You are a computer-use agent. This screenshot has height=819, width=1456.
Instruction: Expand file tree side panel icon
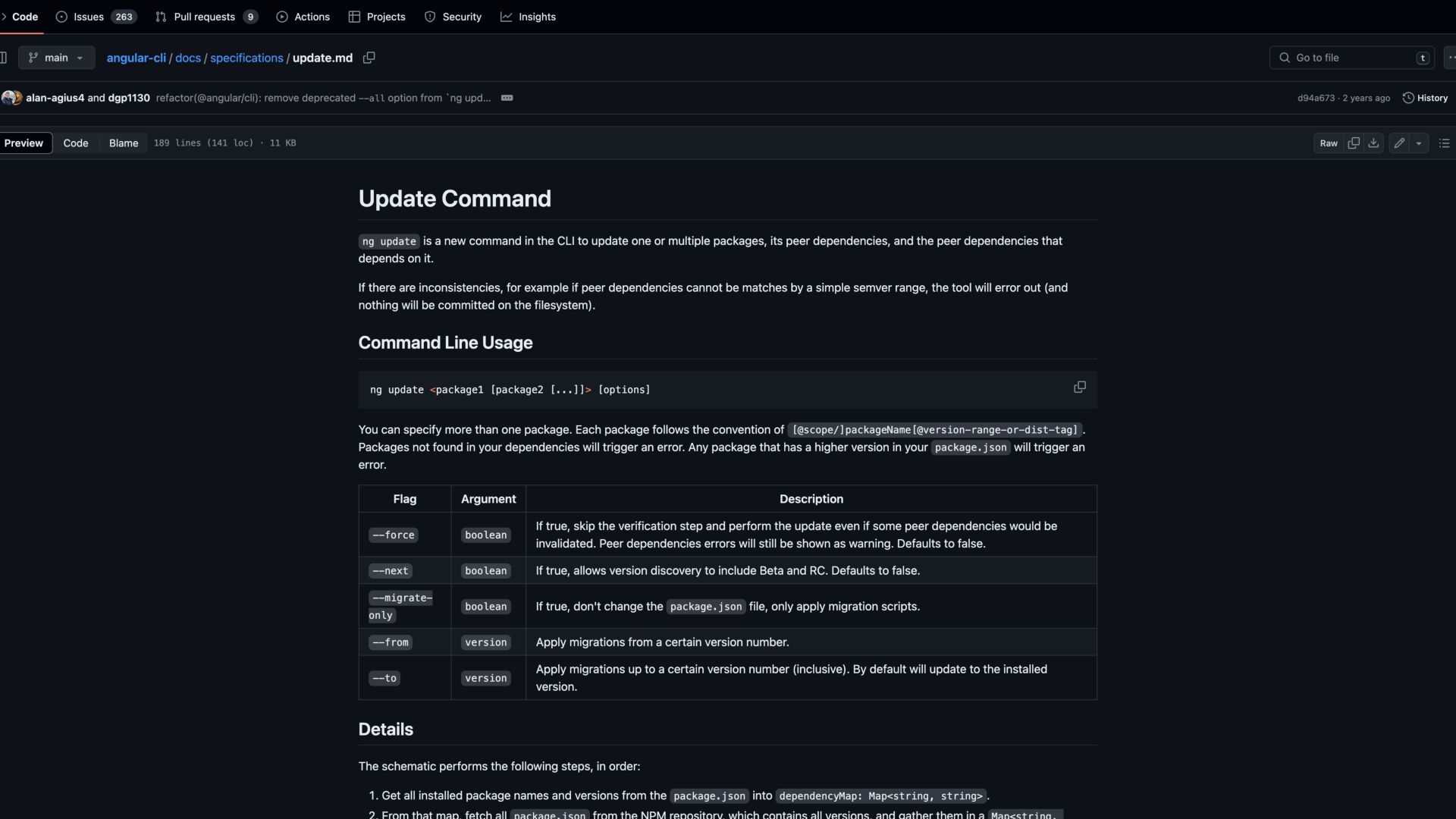tap(4, 58)
